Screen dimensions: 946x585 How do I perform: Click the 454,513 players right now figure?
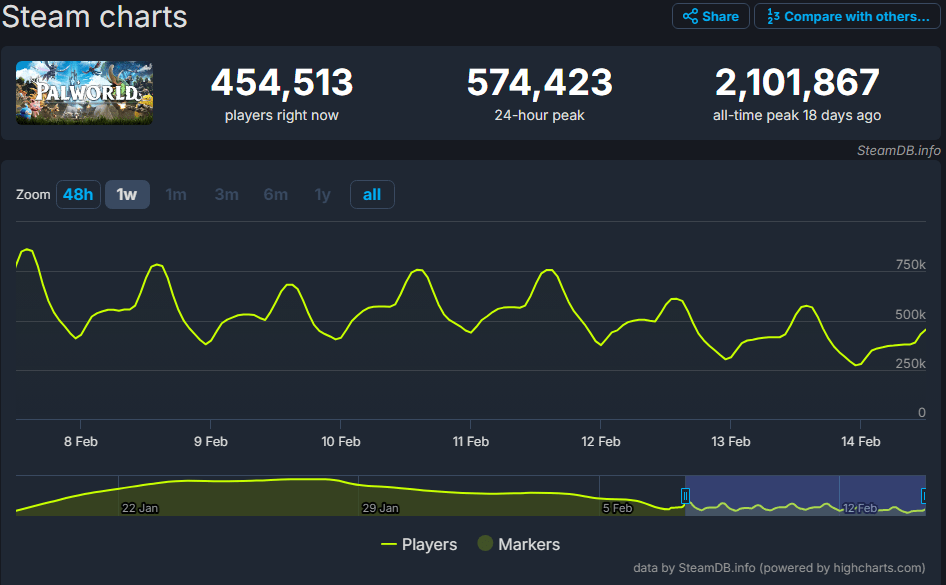282,83
